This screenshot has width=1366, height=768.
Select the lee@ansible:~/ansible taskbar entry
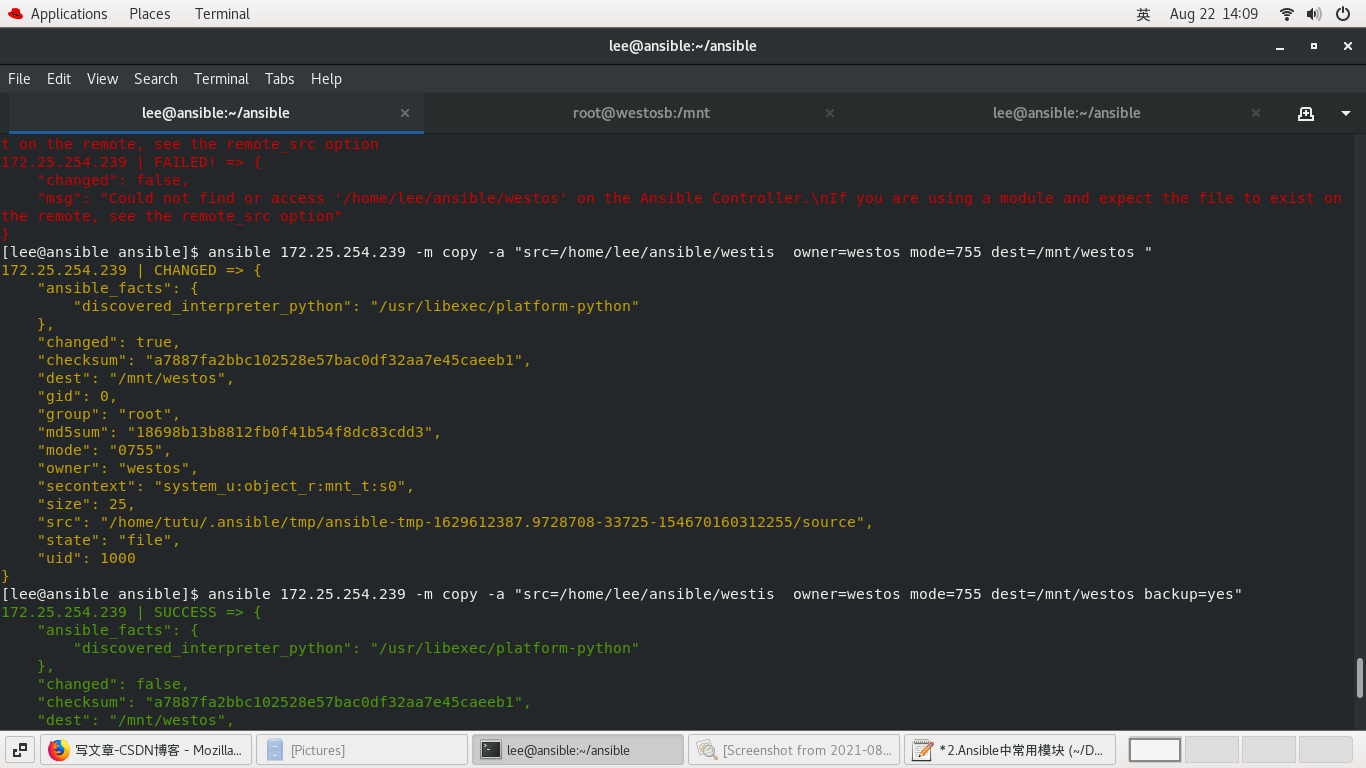[578, 749]
